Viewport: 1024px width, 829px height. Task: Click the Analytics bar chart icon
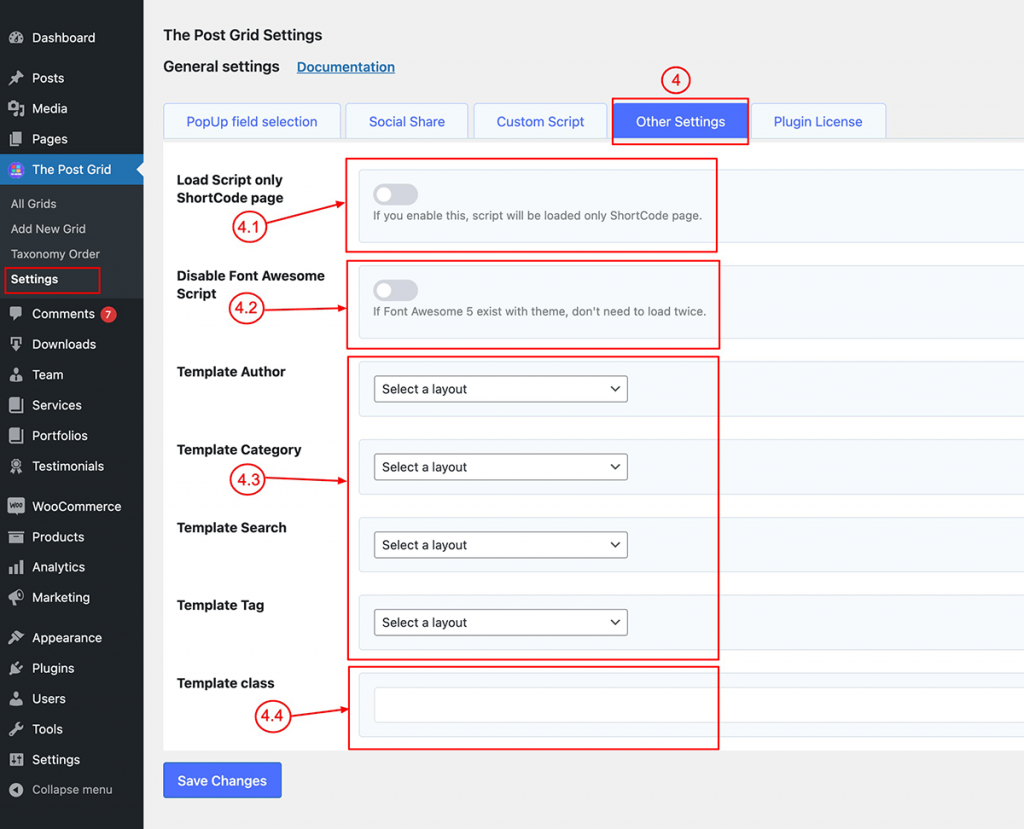point(16,567)
